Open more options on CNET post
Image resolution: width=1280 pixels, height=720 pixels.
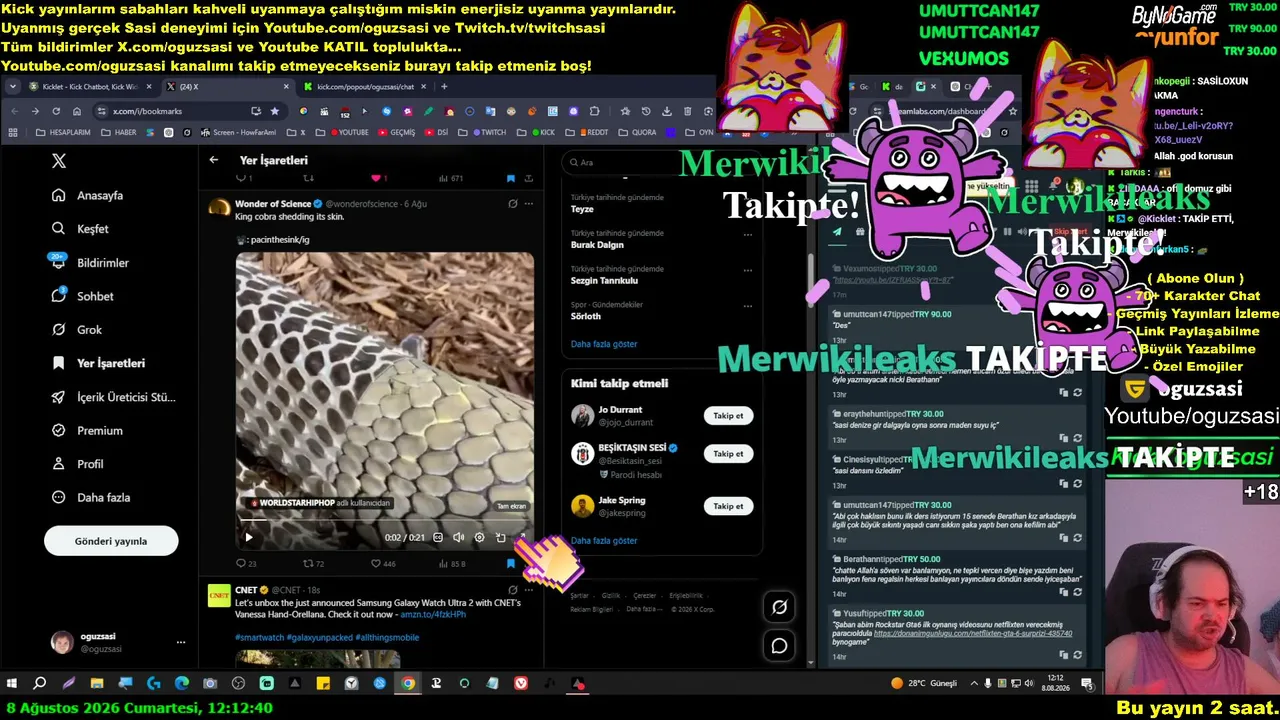(529, 590)
